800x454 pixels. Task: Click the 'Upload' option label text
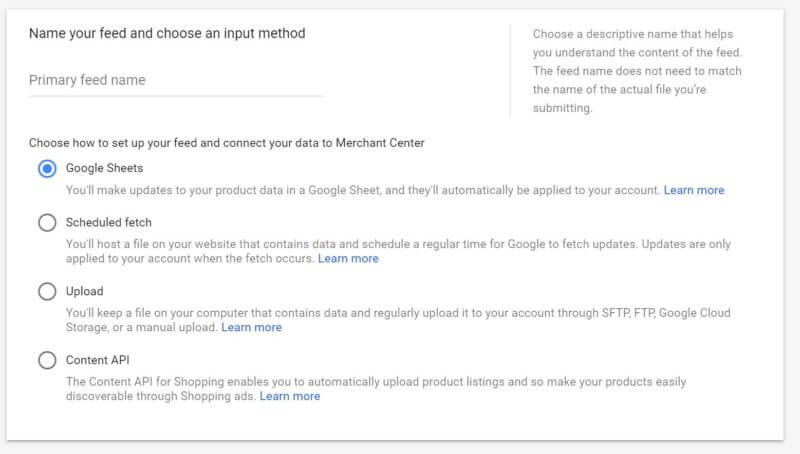tap(85, 291)
